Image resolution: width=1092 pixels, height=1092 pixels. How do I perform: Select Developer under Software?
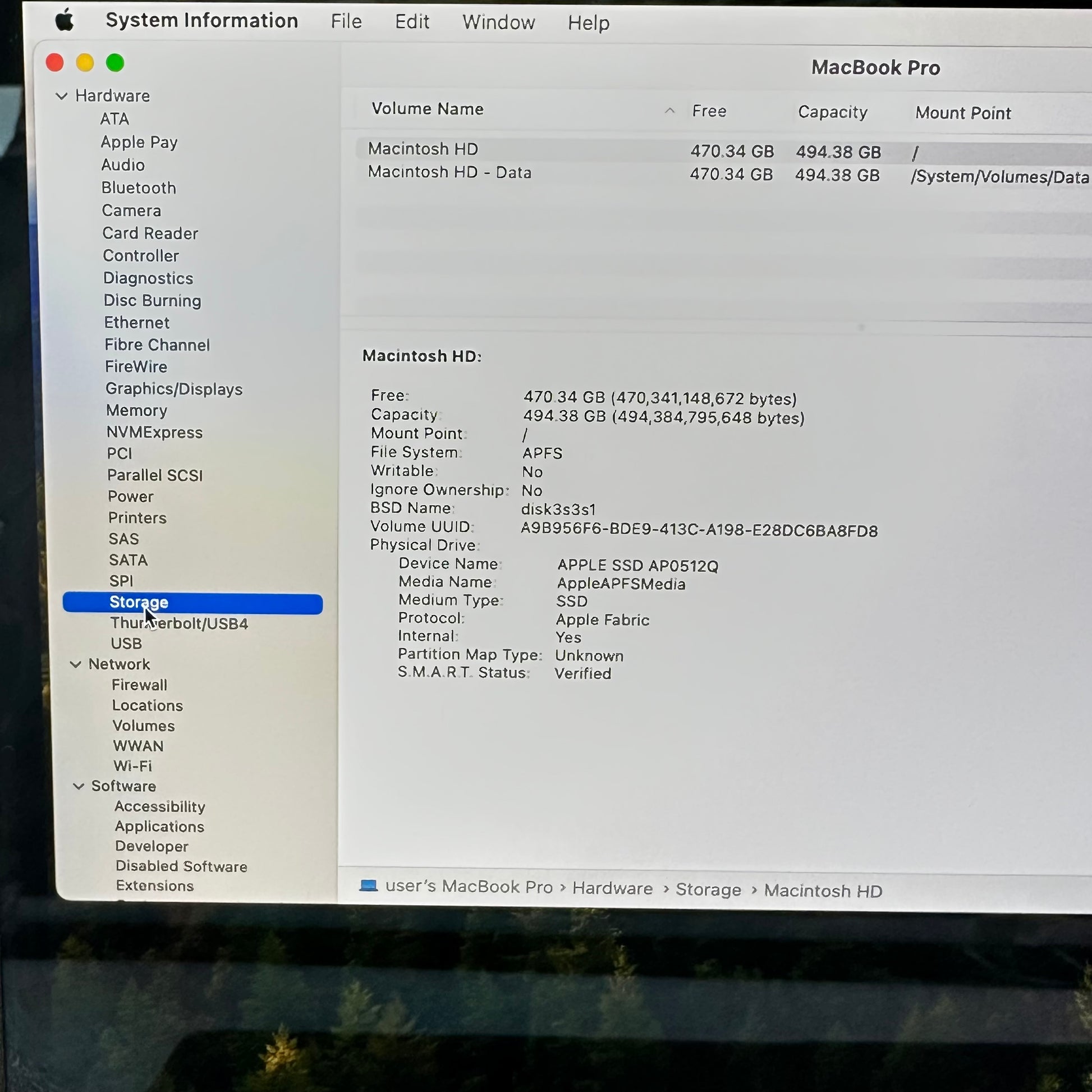click(152, 847)
